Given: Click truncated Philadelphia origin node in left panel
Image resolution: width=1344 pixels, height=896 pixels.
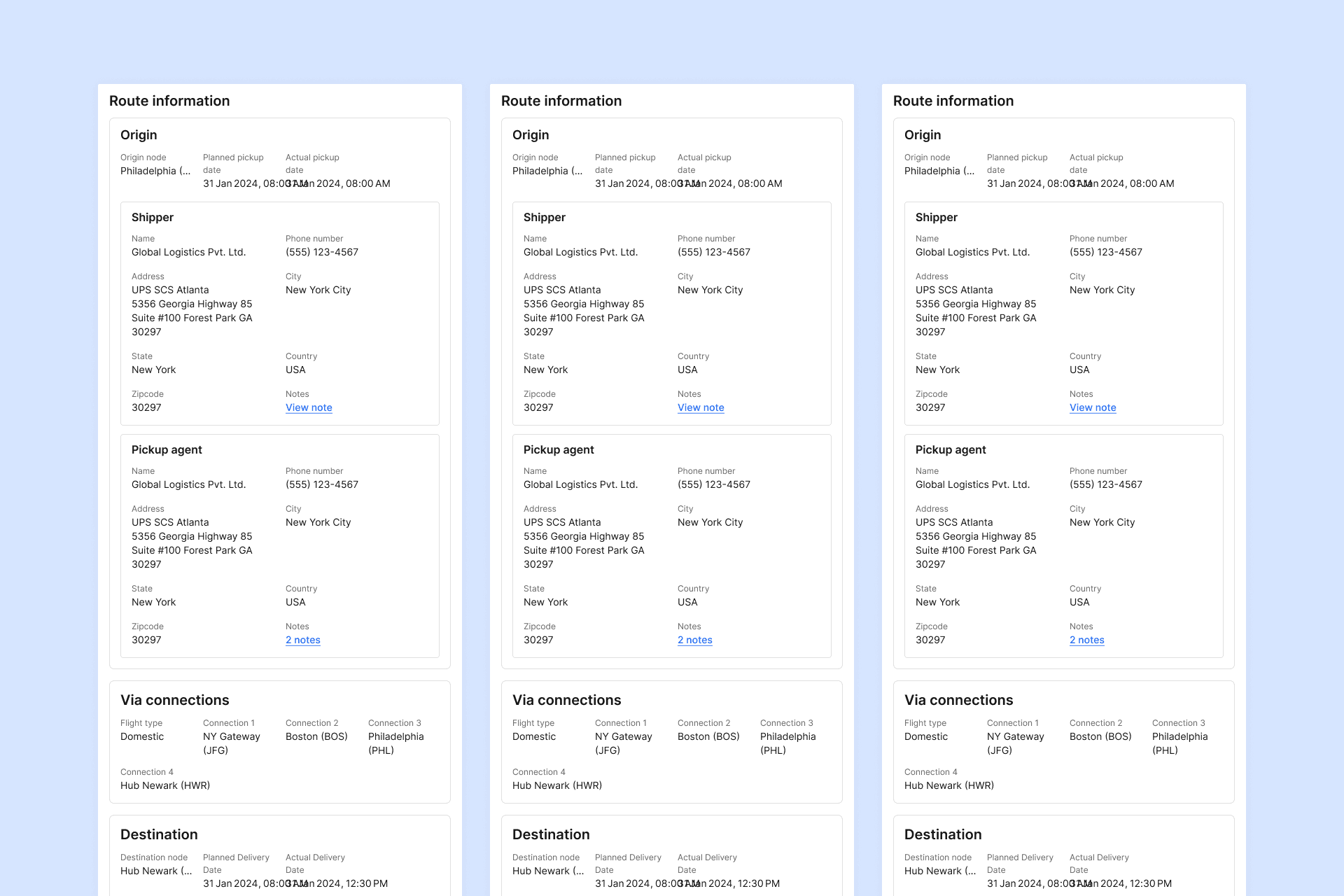Looking at the screenshot, I should coord(155,171).
